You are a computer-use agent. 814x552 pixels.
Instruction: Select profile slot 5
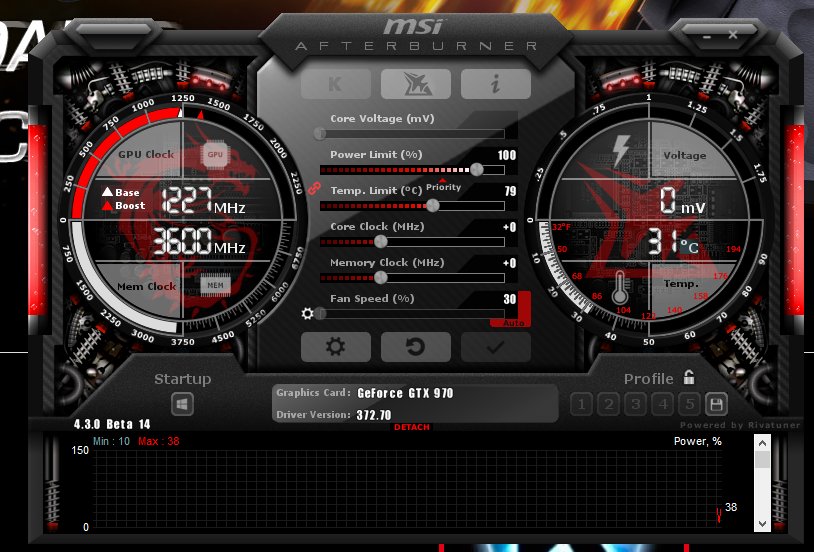(690, 404)
